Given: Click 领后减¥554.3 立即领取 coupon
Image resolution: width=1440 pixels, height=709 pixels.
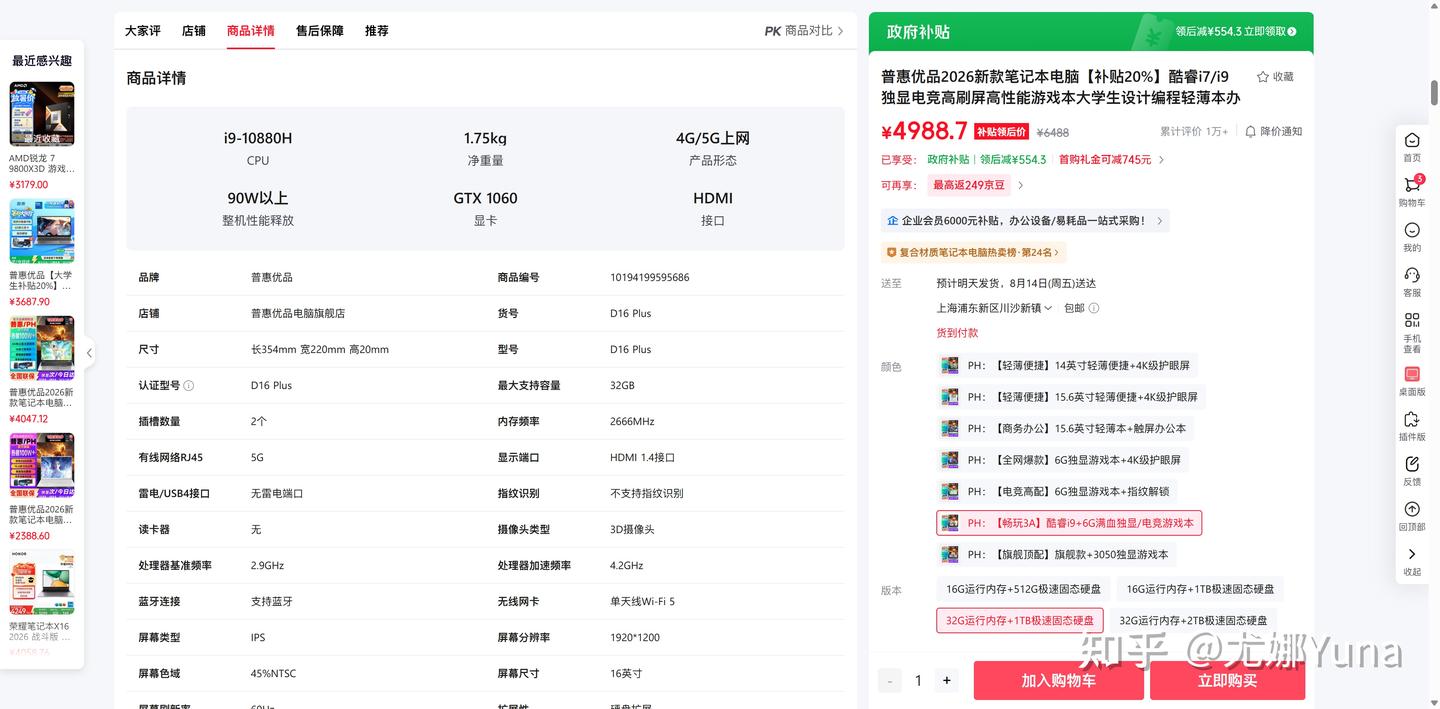Looking at the screenshot, I should click(1236, 31).
